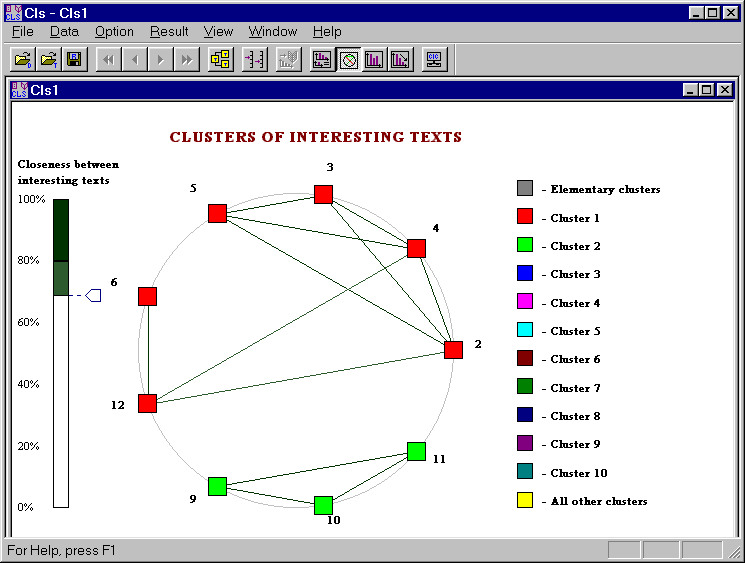Click the open folder icon marked T
This screenshot has width=745, height=563.
pyautogui.click(x=48, y=59)
